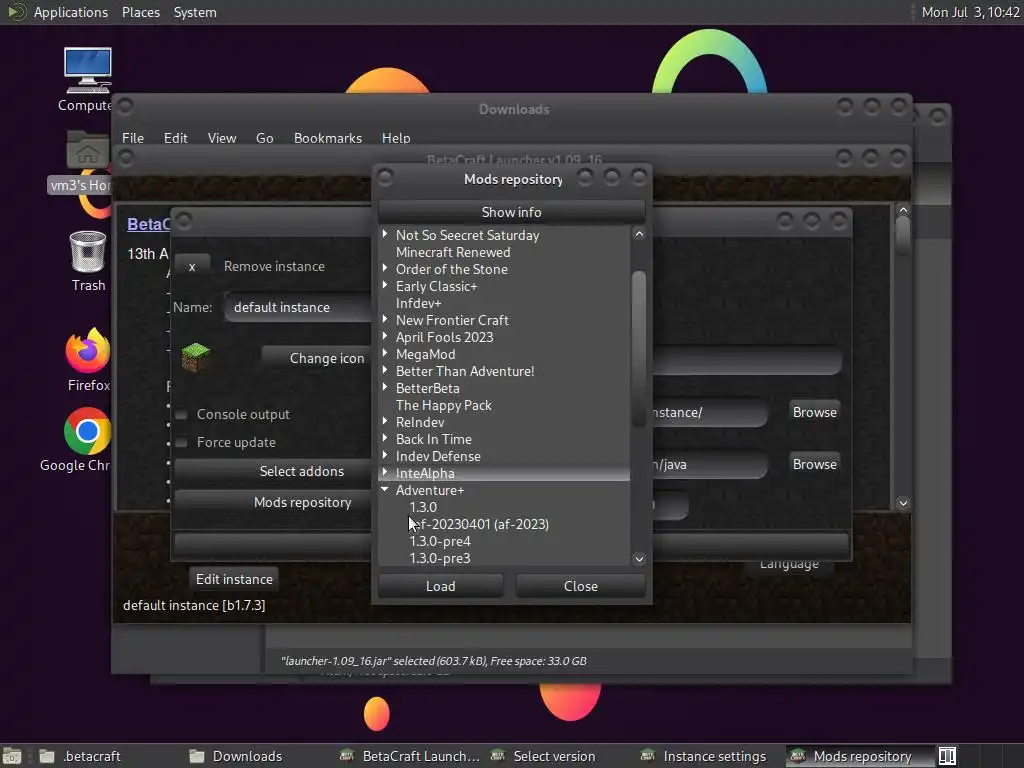
Task: Click the Change icon button
Action: pos(317,358)
